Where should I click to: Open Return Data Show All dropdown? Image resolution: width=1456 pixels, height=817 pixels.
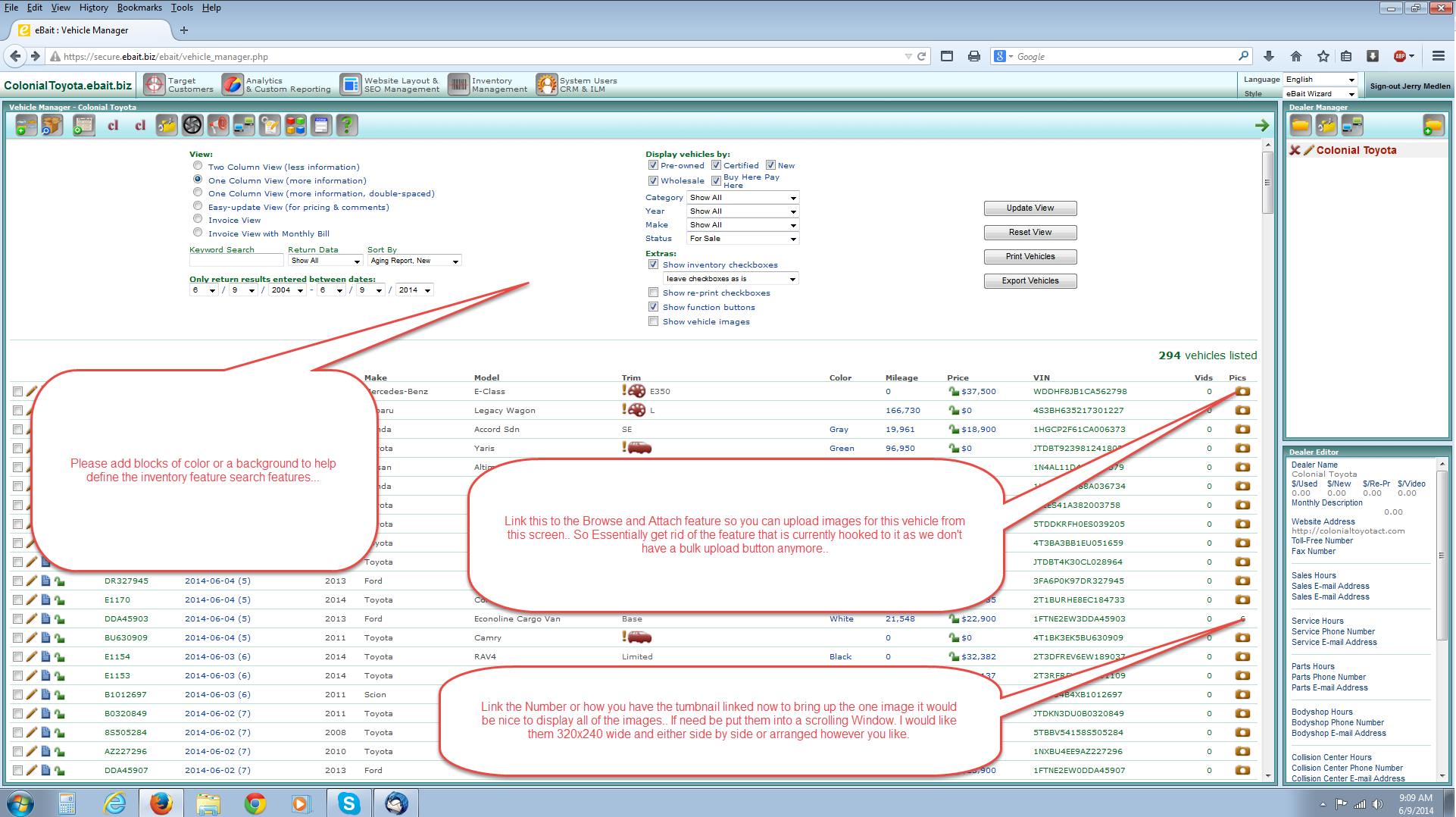[x=325, y=261]
